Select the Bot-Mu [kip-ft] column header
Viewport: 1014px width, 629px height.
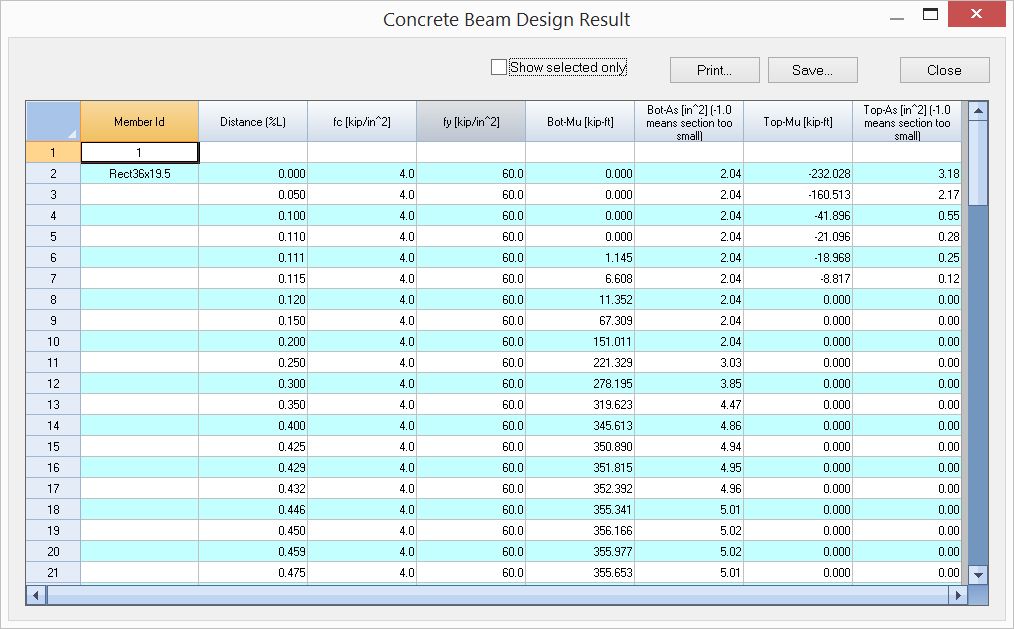point(580,121)
